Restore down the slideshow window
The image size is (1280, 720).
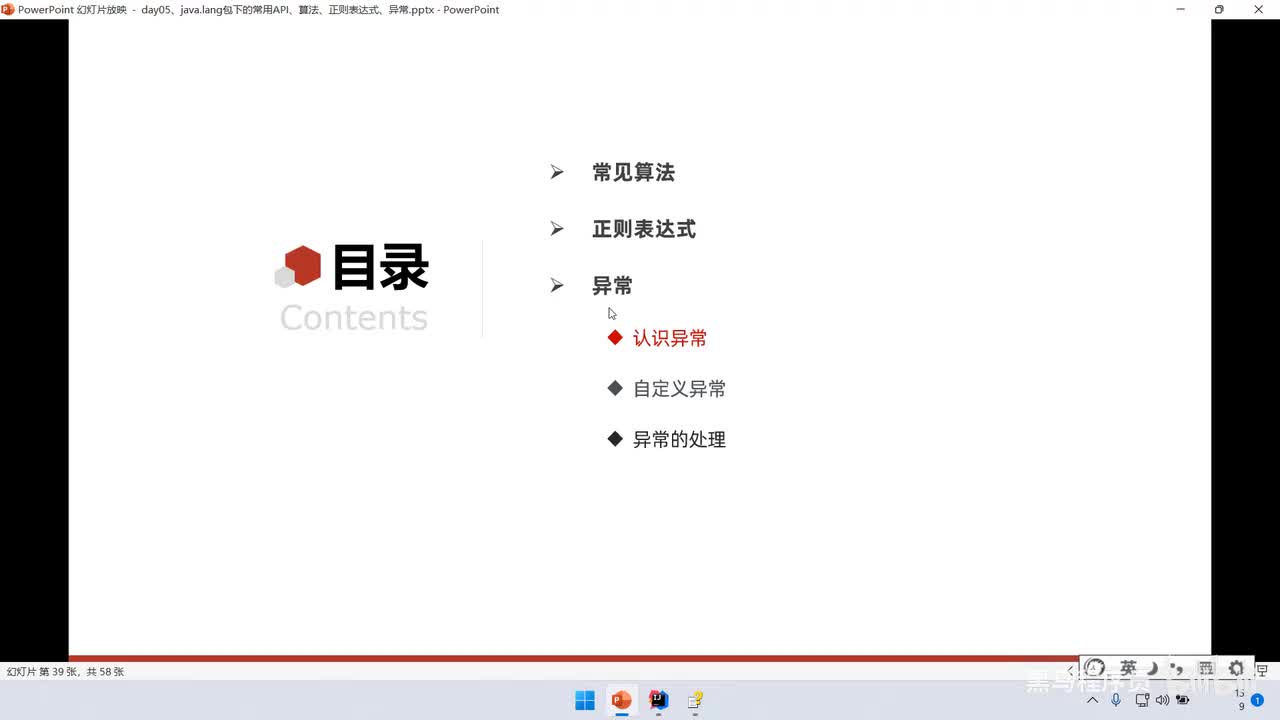tap(1218, 9)
